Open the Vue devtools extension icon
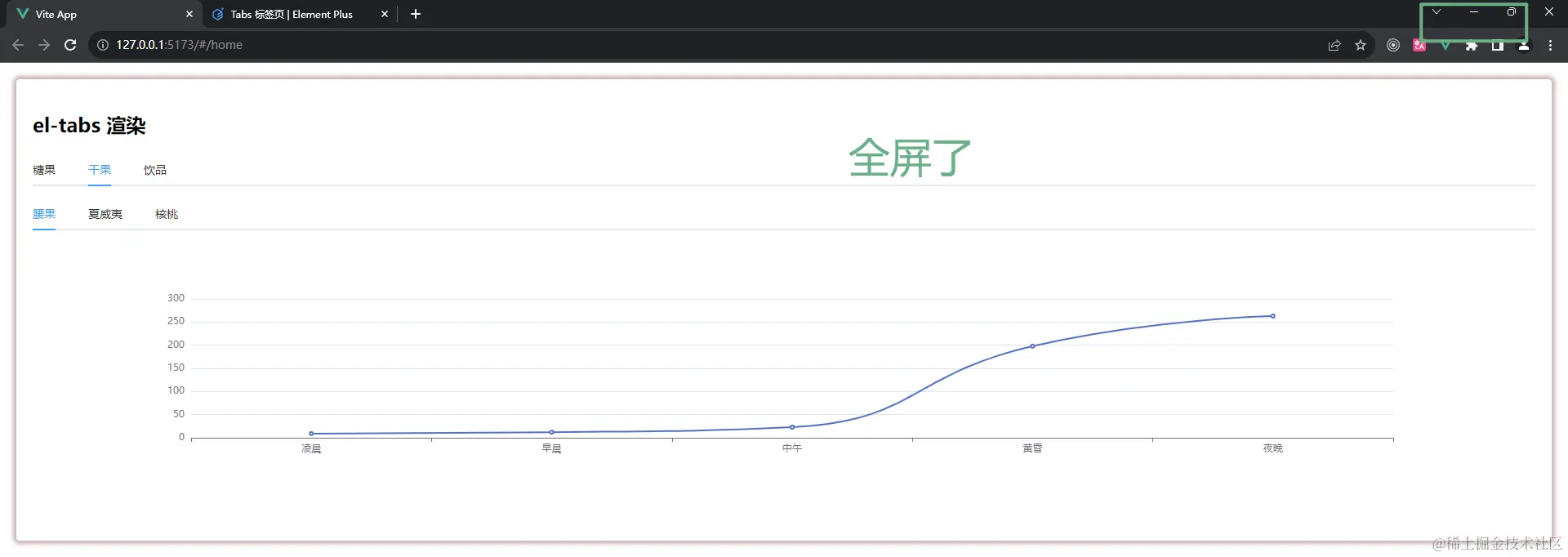Viewport: 1568px width, 557px height. 1445,46
